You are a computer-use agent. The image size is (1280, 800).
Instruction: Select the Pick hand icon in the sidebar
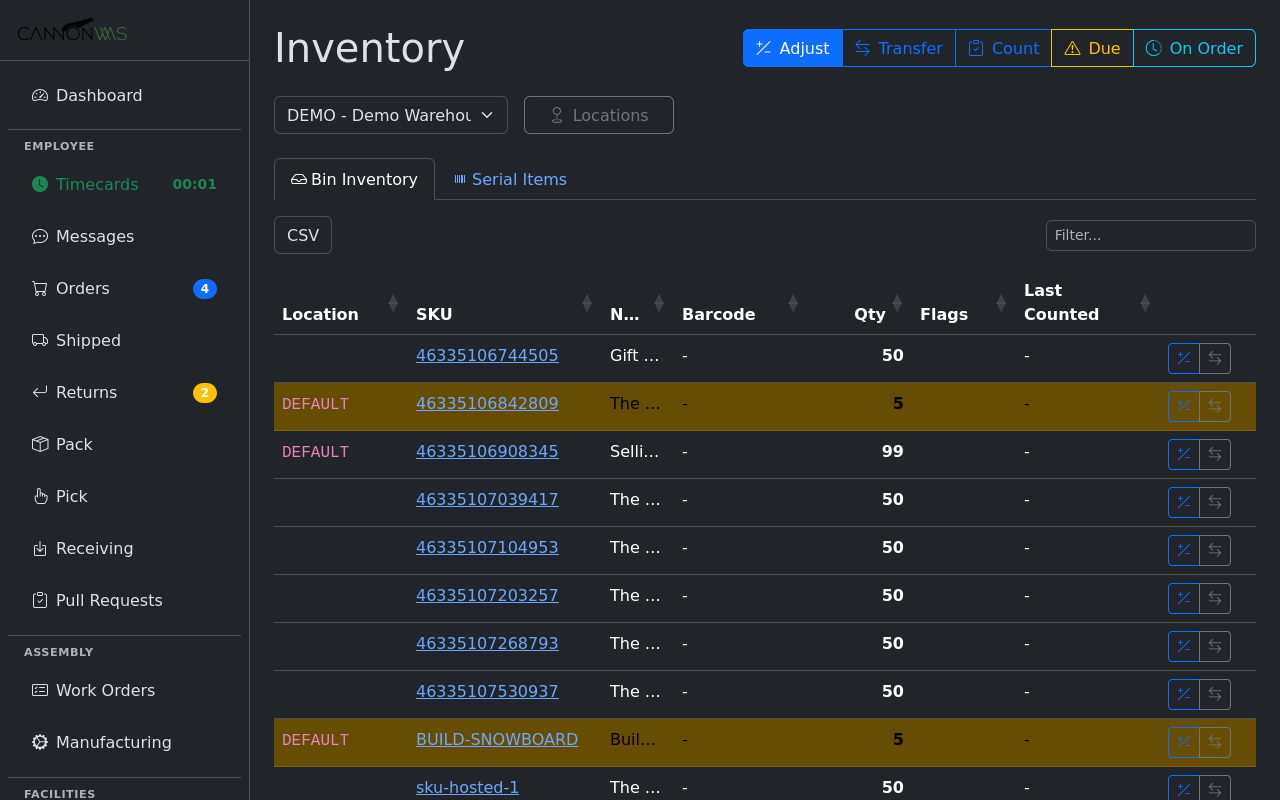tap(39, 496)
